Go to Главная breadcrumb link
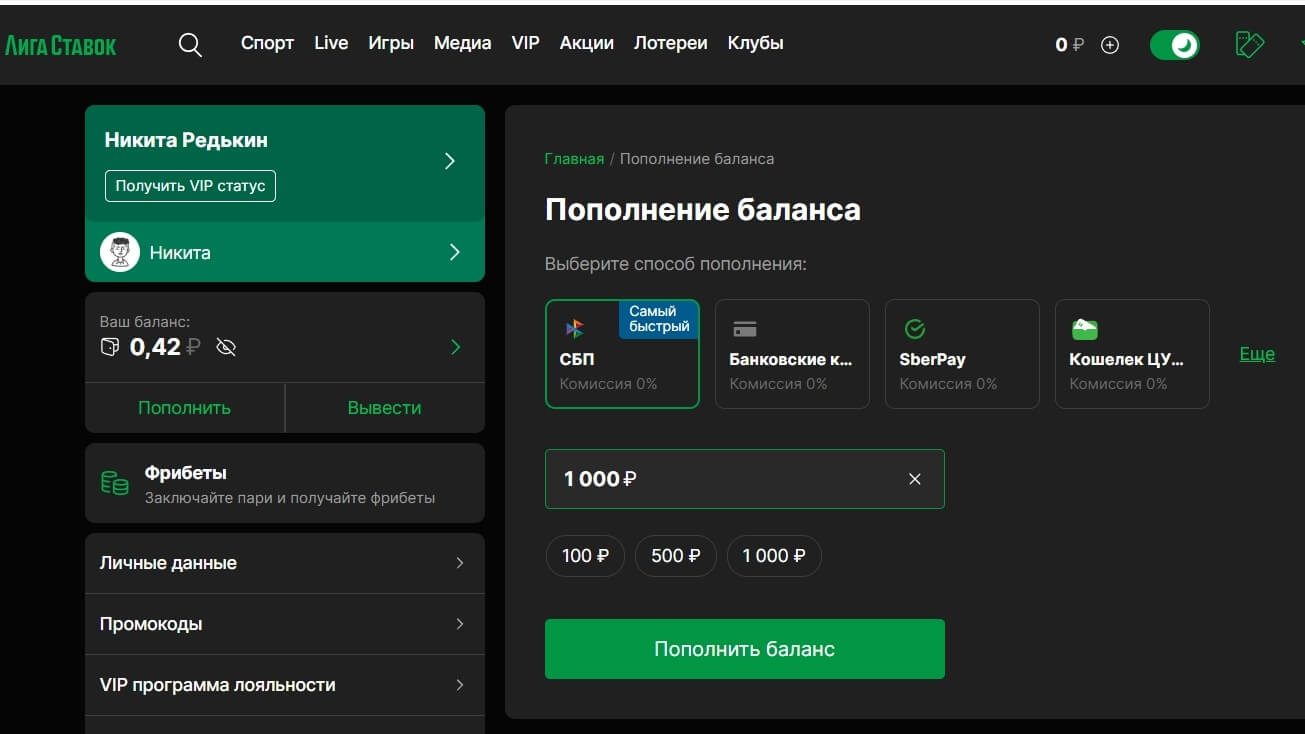 574,159
